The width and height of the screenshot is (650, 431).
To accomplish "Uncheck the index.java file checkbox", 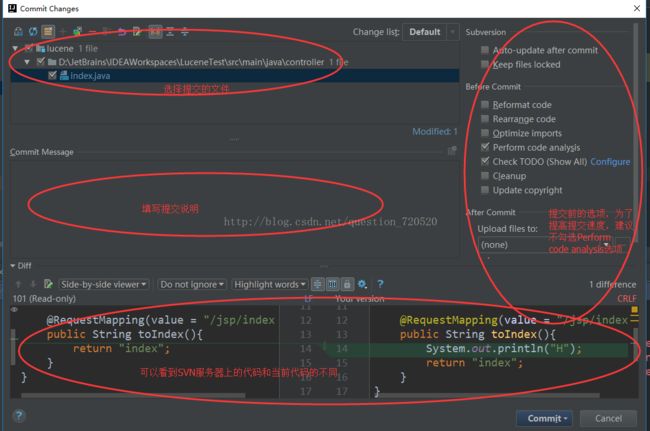I will (52, 75).
